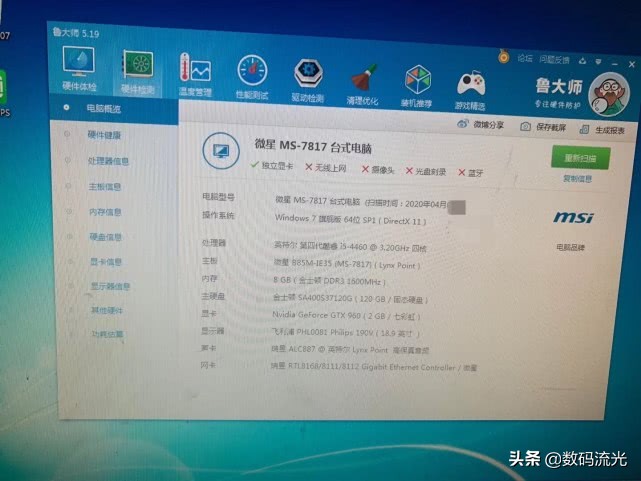Select 硬盘信息 in the sidebar
Screen dimensions: 641x481
[105, 237]
